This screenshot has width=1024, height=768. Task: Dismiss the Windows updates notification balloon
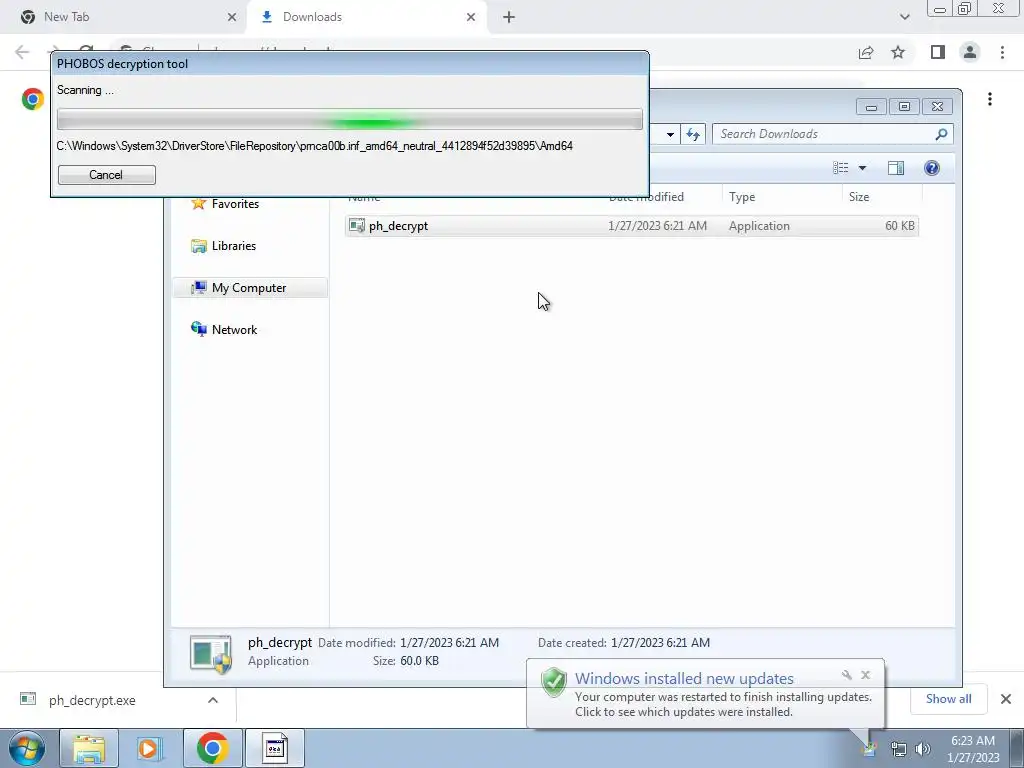tap(865, 675)
